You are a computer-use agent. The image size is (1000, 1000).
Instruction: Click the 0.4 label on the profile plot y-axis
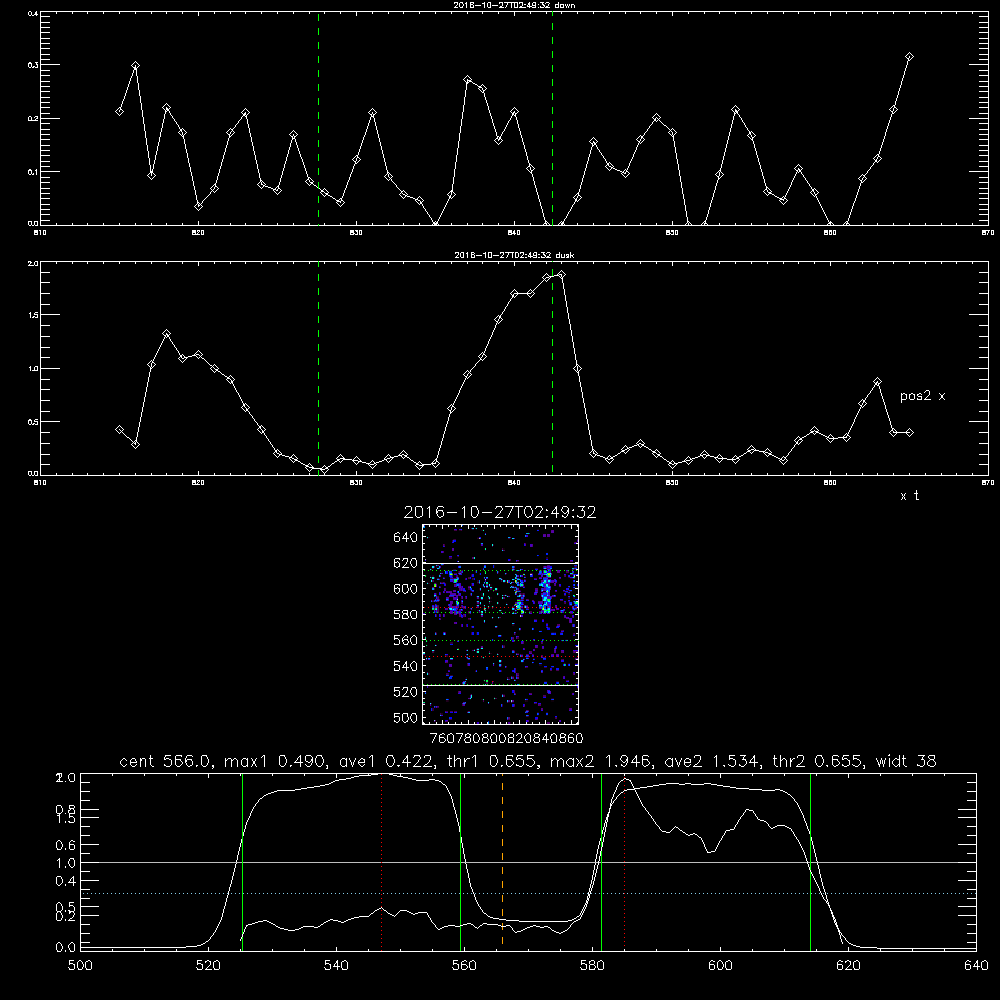coord(66,881)
